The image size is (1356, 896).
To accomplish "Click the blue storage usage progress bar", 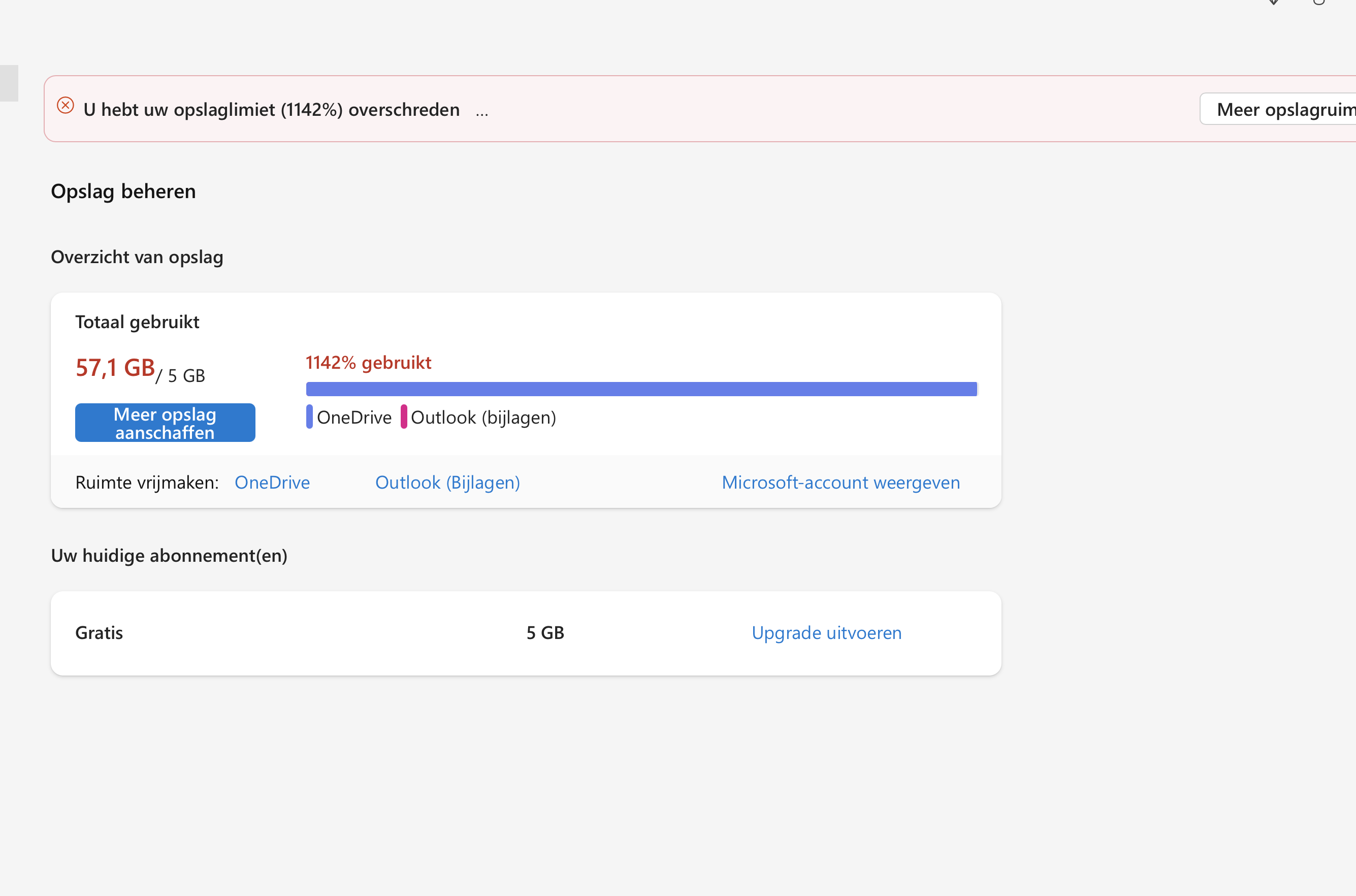I will pyautogui.click(x=642, y=389).
